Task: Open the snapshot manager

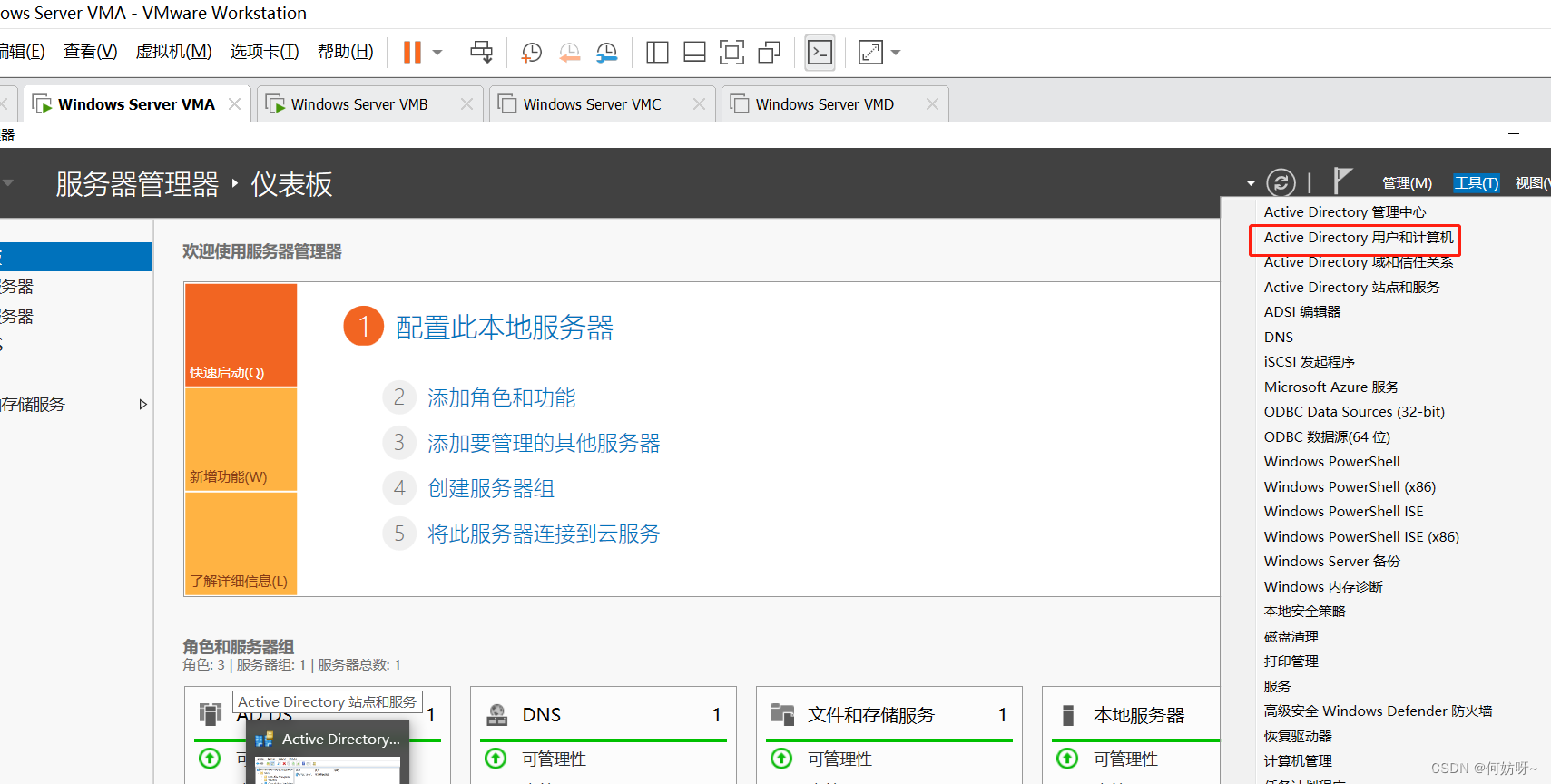Action: 606,53
